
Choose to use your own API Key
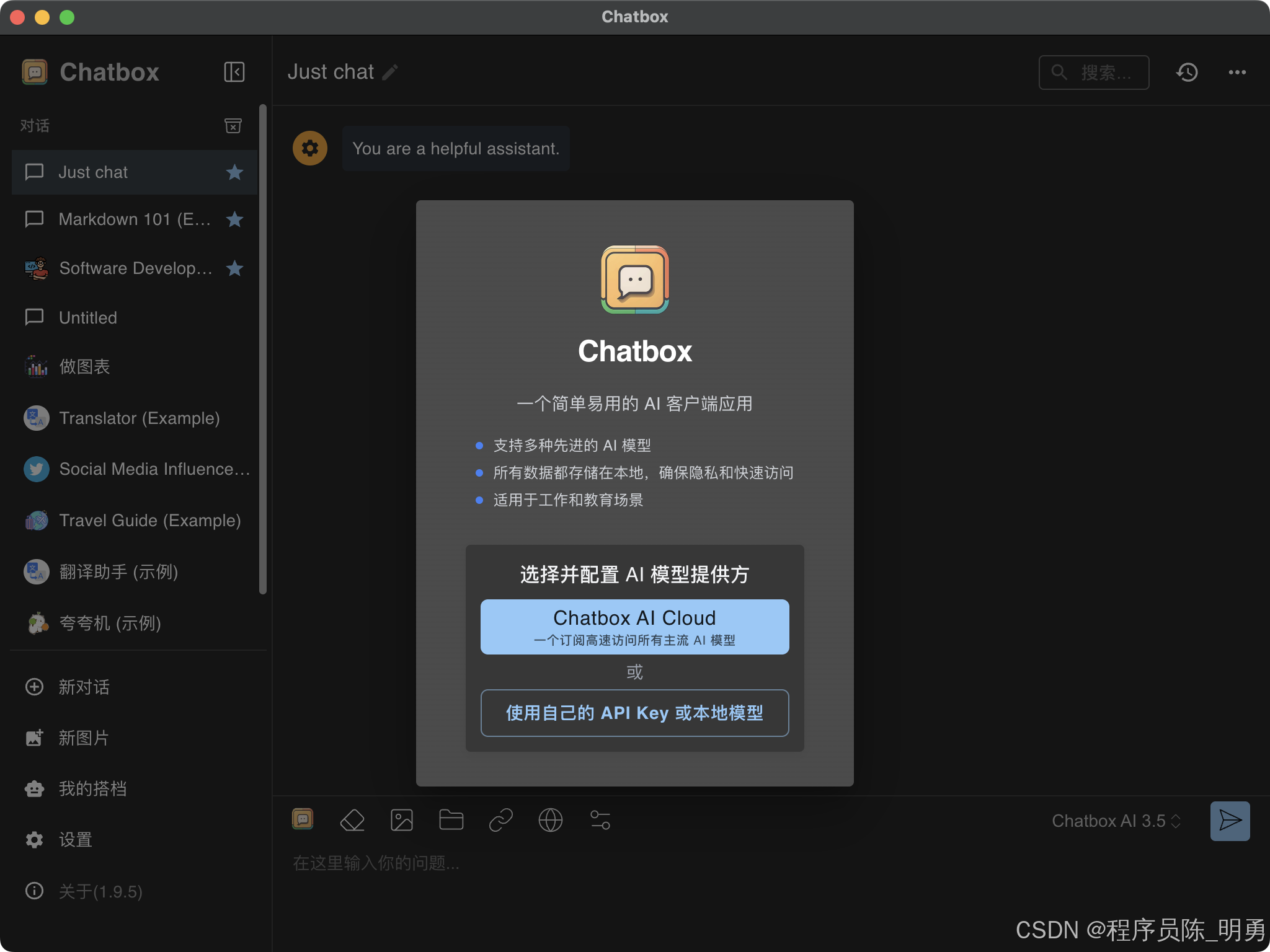pyautogui.click(x=634, y=713)
